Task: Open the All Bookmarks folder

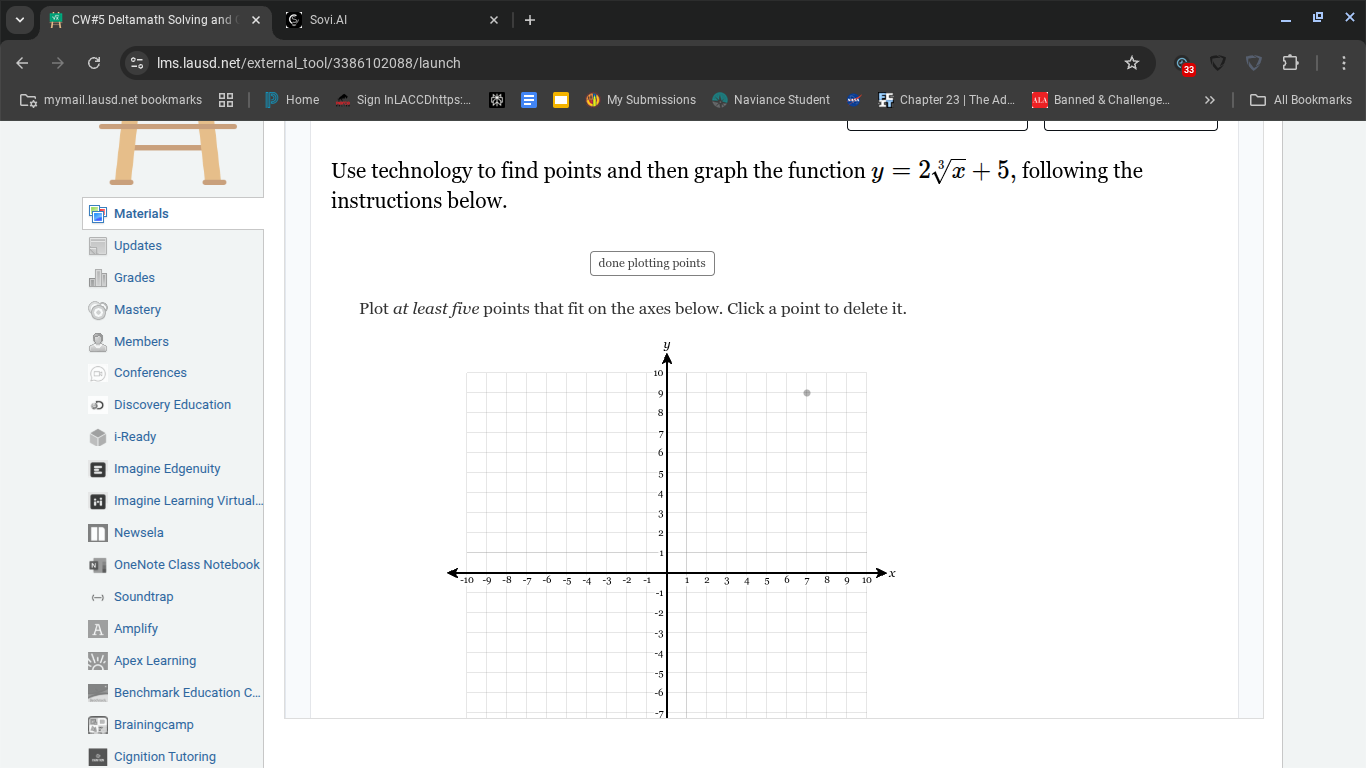Action: (1301, 99)
